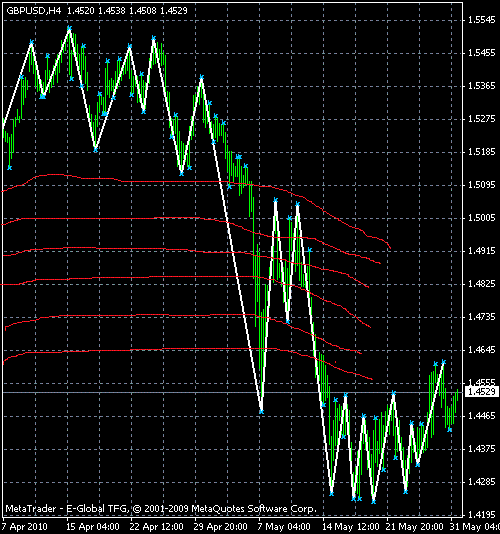
Task: Click the 1.5005 price axis label
Action: coord(482,218)
